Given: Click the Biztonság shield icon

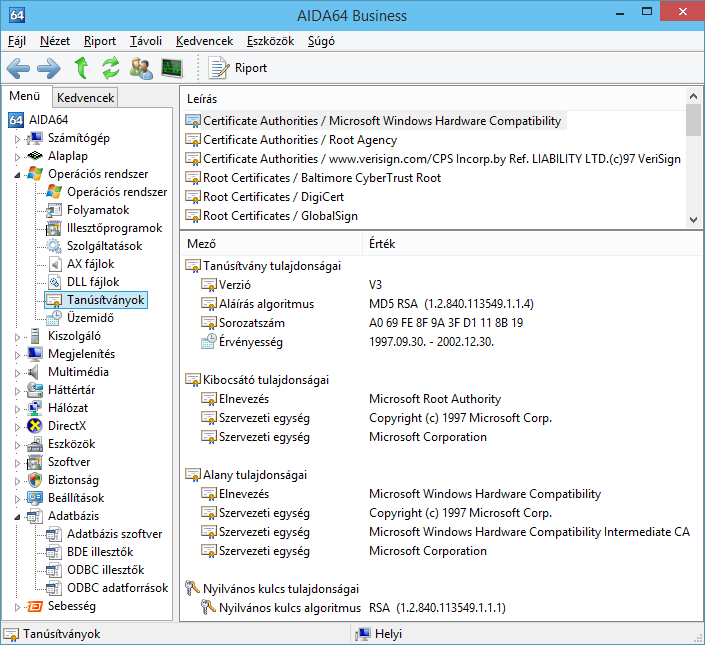Looking at the screenshot, I should pos(35,480).
